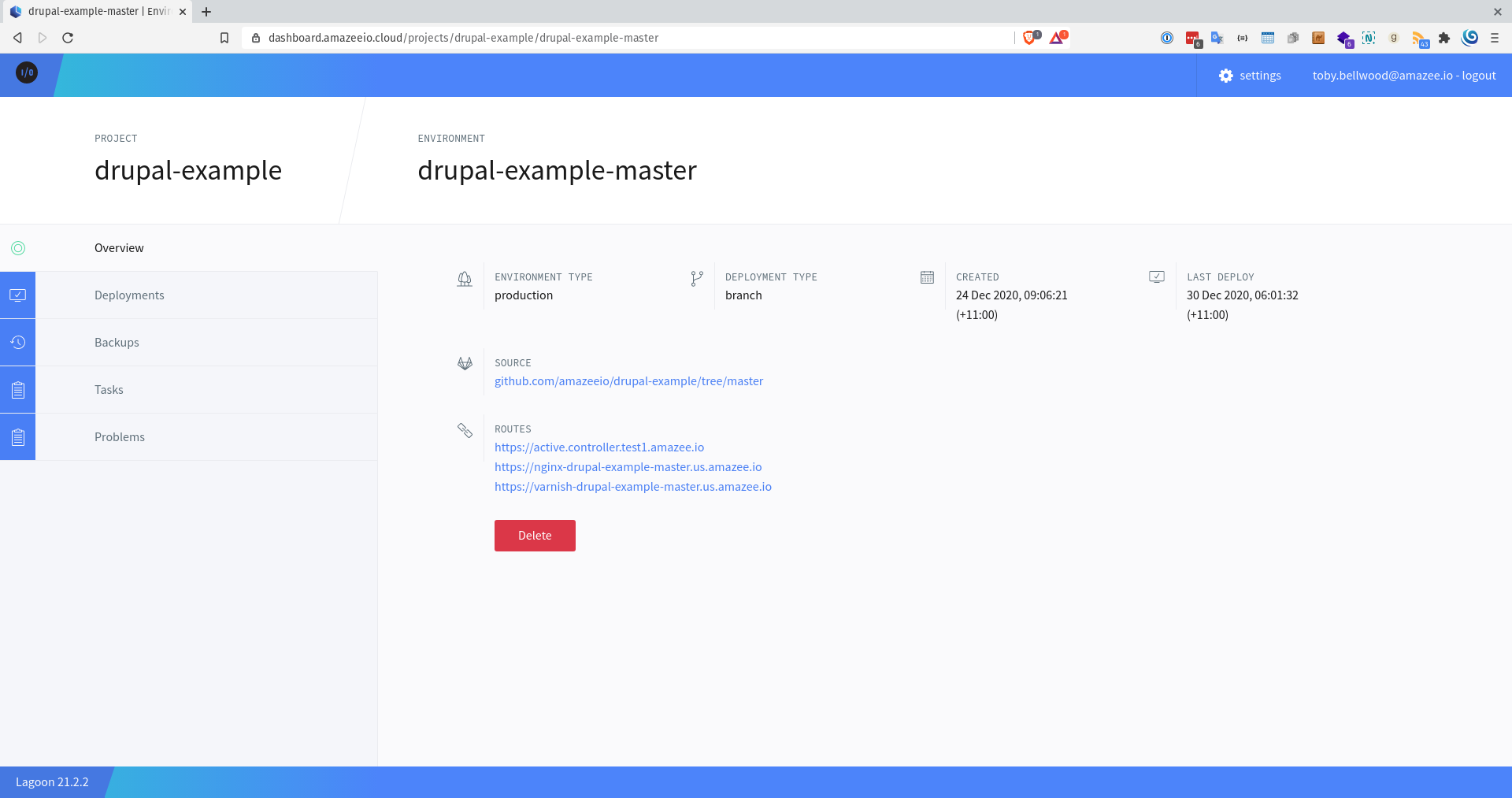Click the drupal-example project title
This screenshot has width=1512, height=798.
pyautogui.click(x=188, y=170)
